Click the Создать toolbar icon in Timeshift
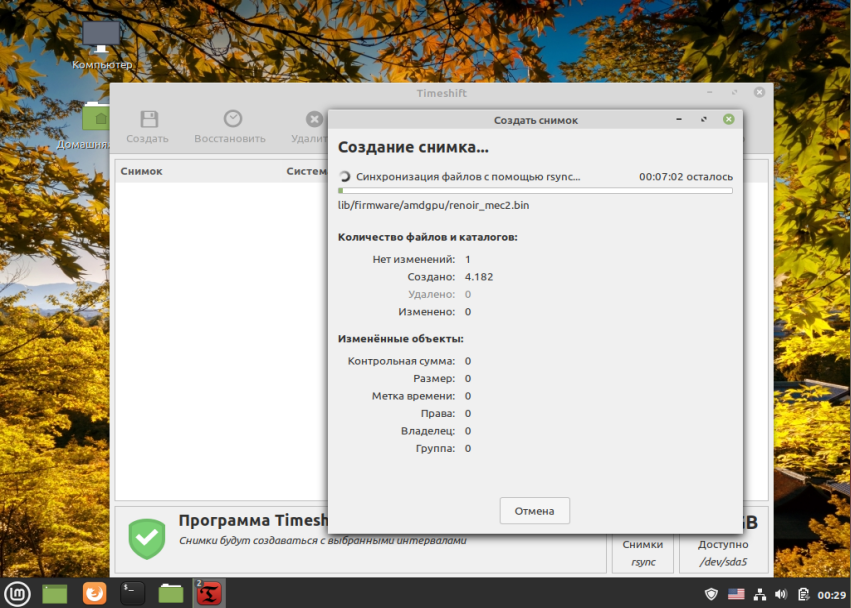 tap(149, 119)
